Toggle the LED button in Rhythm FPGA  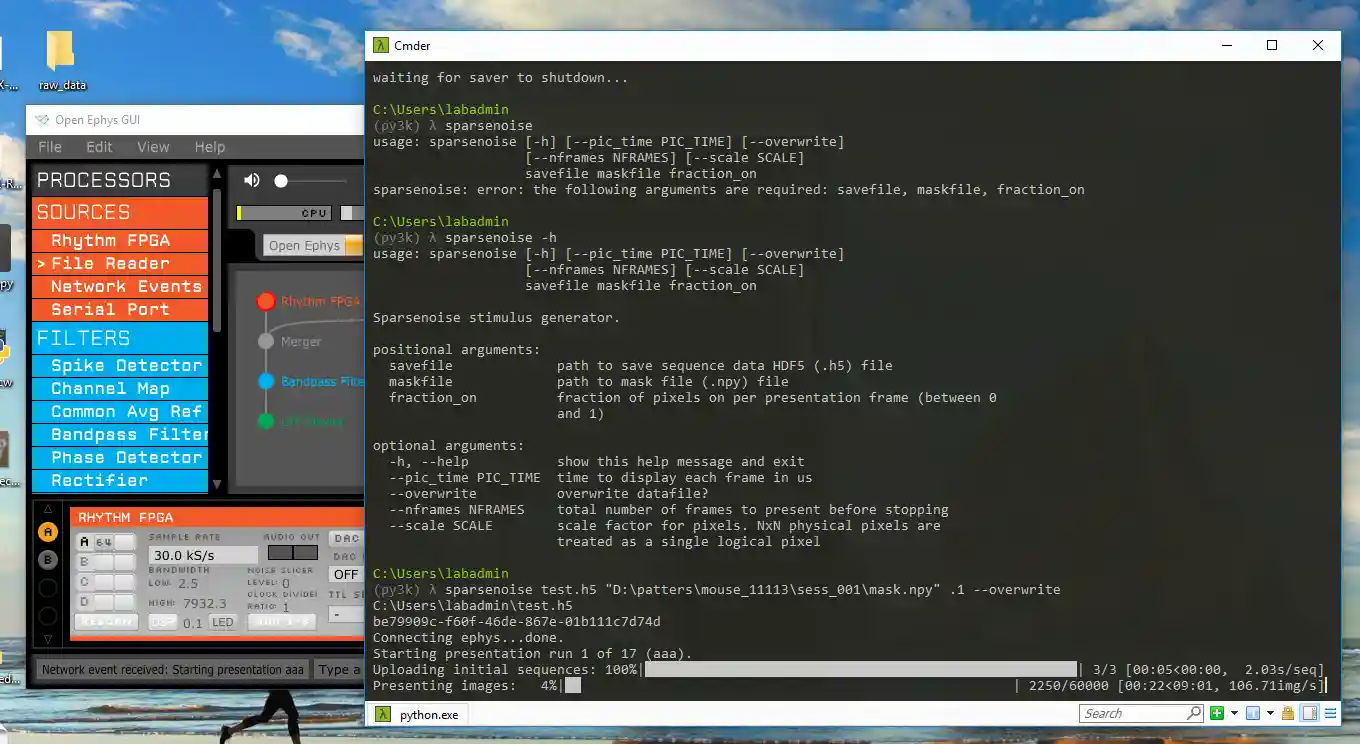[222, 622]
